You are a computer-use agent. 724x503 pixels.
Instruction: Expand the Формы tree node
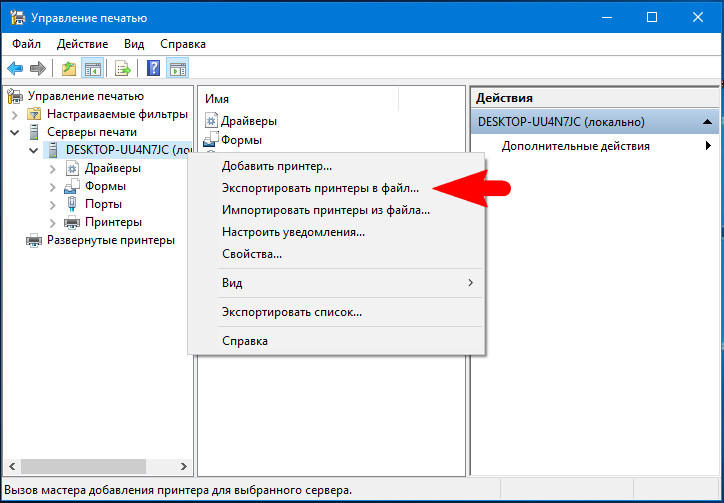(x=53, y=187)
